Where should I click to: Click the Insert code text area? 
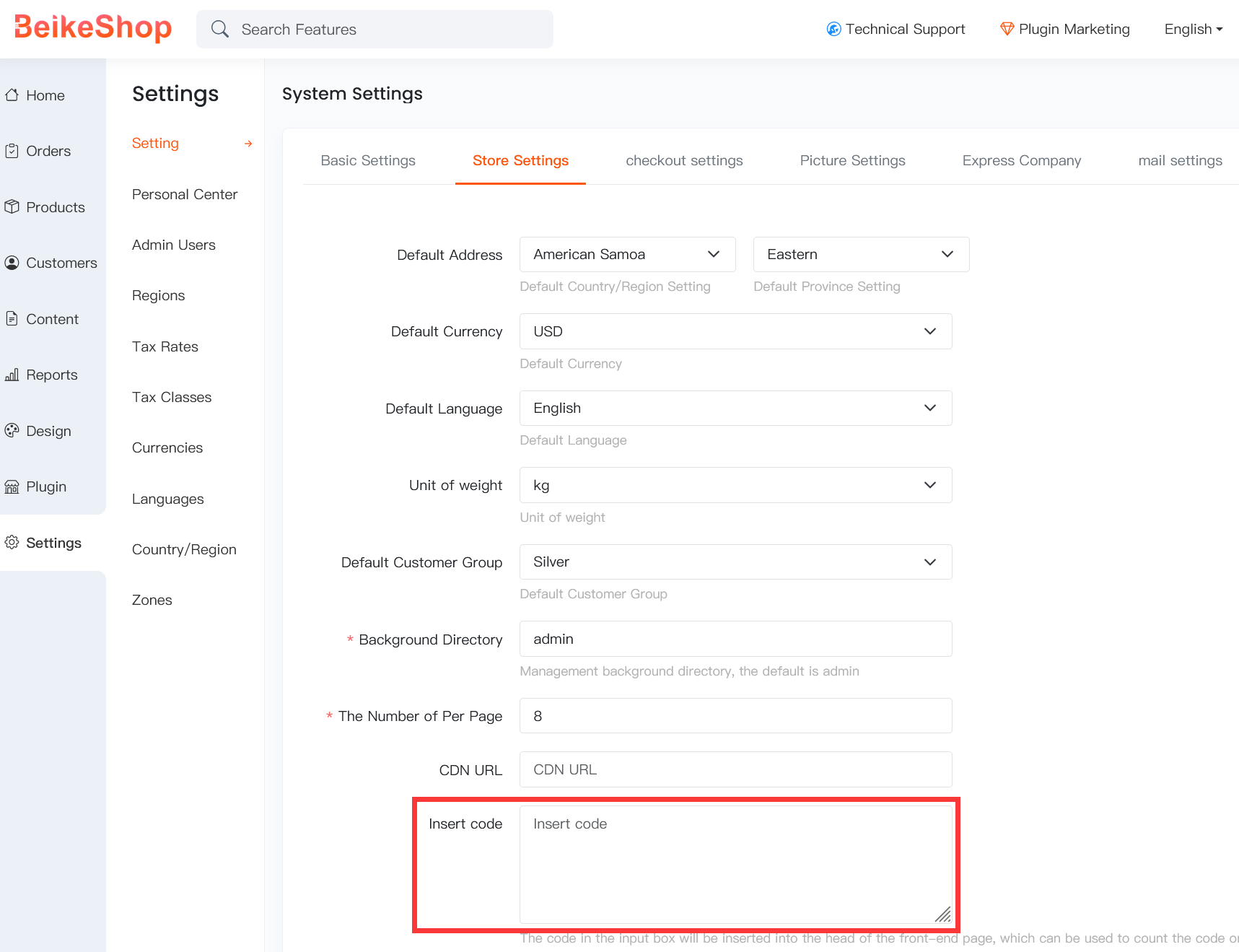click(x=735, y=864)
